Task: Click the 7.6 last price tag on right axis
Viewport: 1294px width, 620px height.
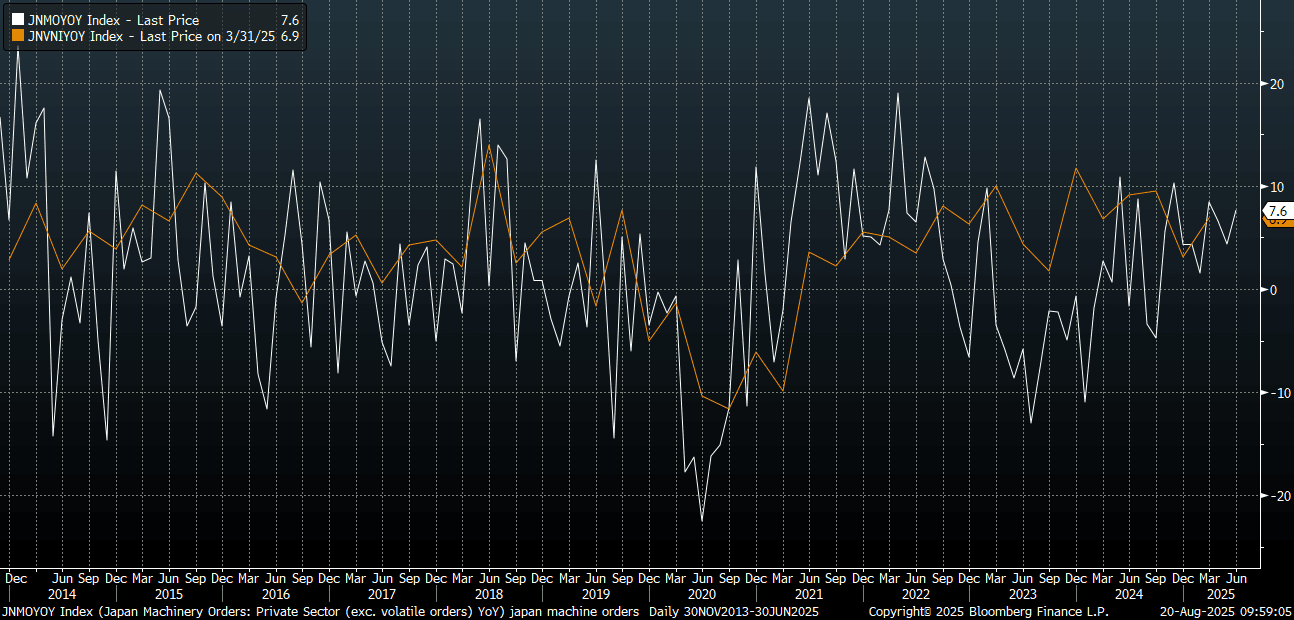Action: pos(1278,211)
